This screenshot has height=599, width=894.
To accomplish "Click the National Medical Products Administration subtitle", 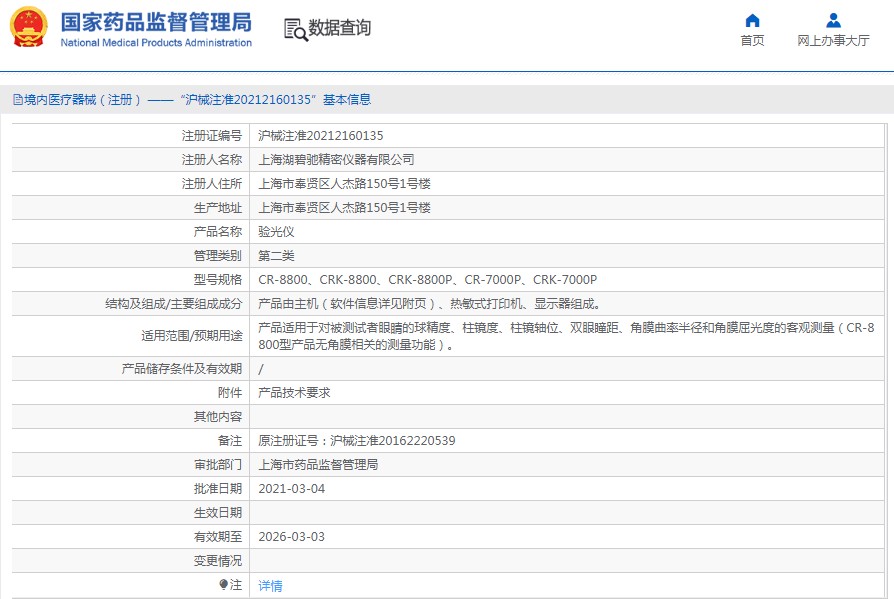I will [x=156, y=43].
